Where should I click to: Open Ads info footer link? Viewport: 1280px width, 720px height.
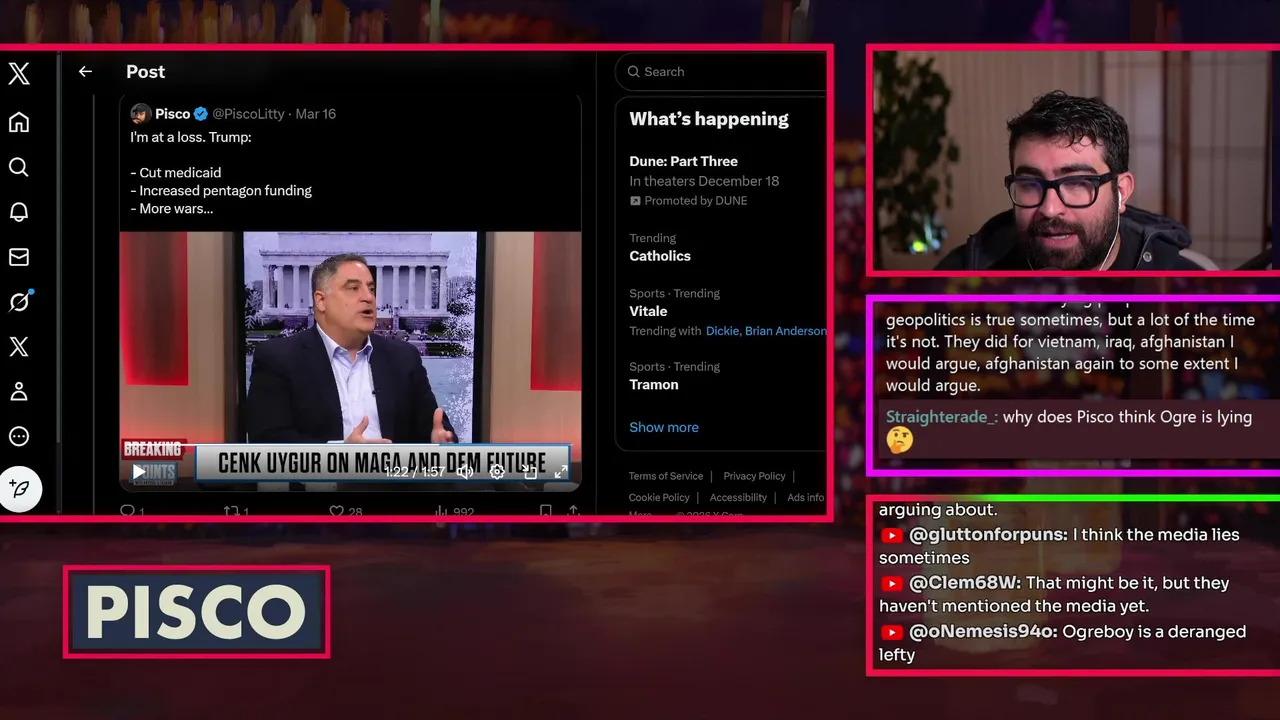coord(806,498)
